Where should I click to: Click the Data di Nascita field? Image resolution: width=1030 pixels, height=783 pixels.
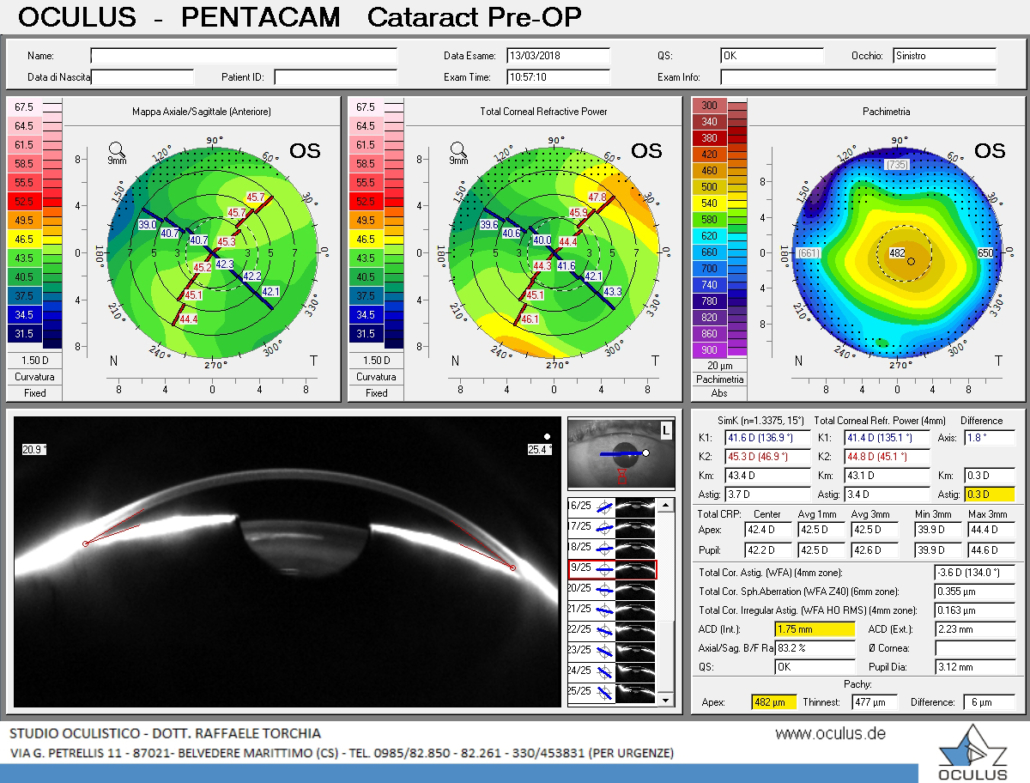click(x=143, y=77)
